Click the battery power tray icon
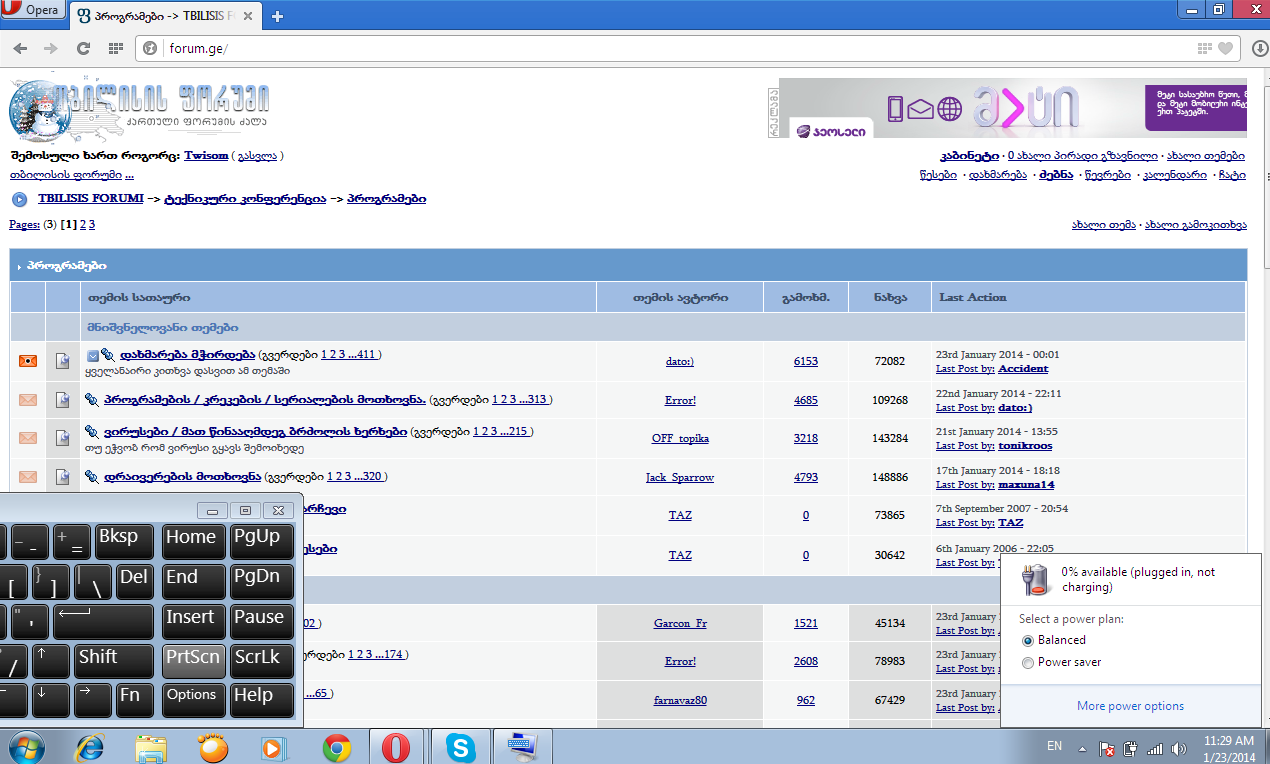The width and height of the screenshot is (1270, 764). (x=1131, y=748)
